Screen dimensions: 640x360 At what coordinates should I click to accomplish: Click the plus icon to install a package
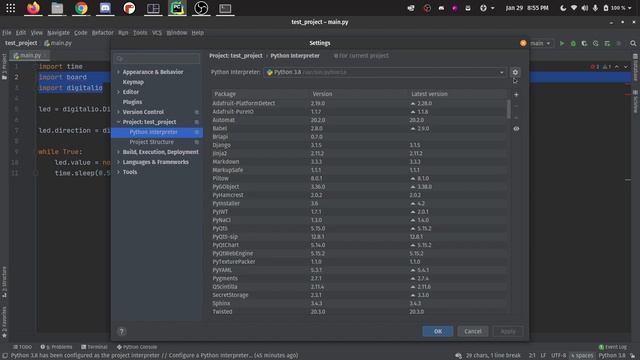(x=516, y=95)
